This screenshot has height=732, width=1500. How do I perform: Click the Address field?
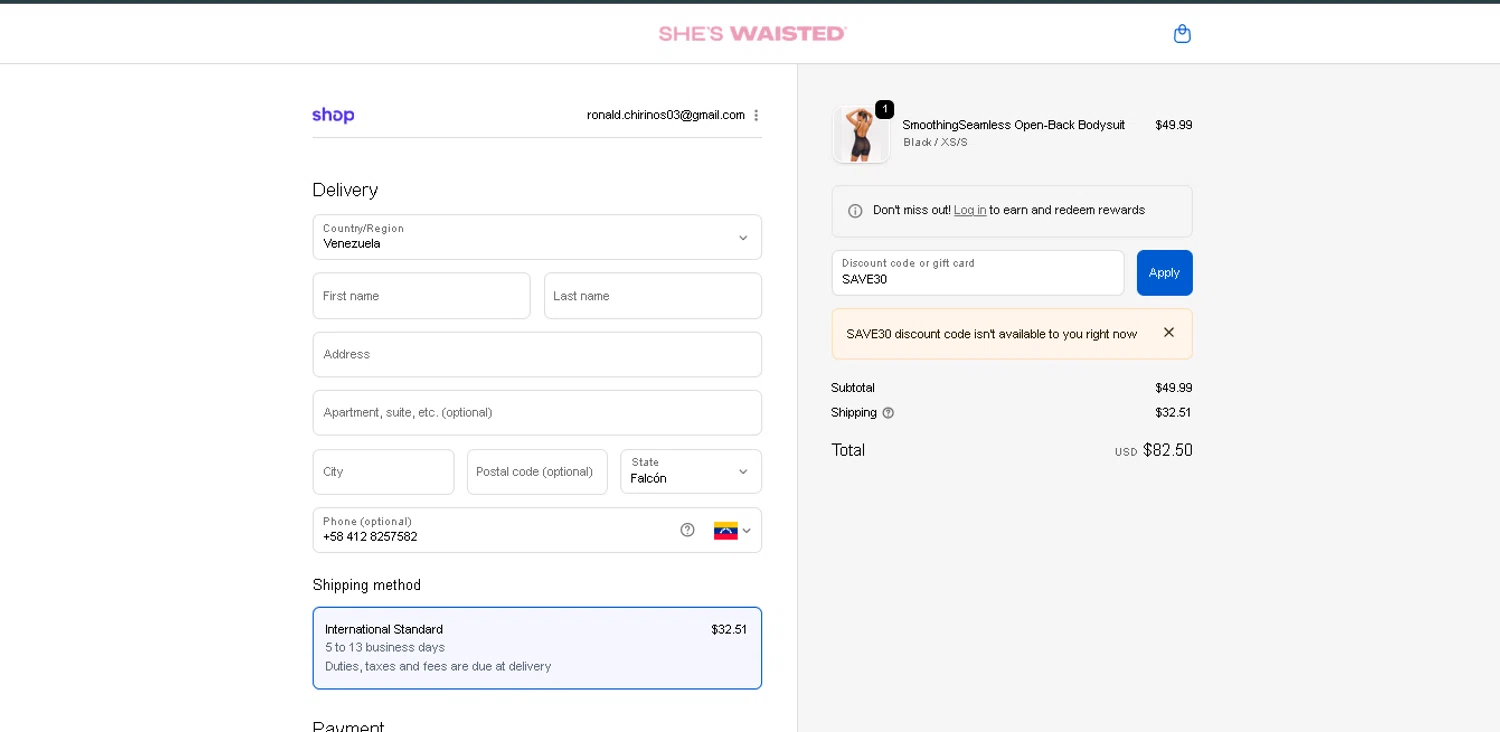click(x=537, y=354)
